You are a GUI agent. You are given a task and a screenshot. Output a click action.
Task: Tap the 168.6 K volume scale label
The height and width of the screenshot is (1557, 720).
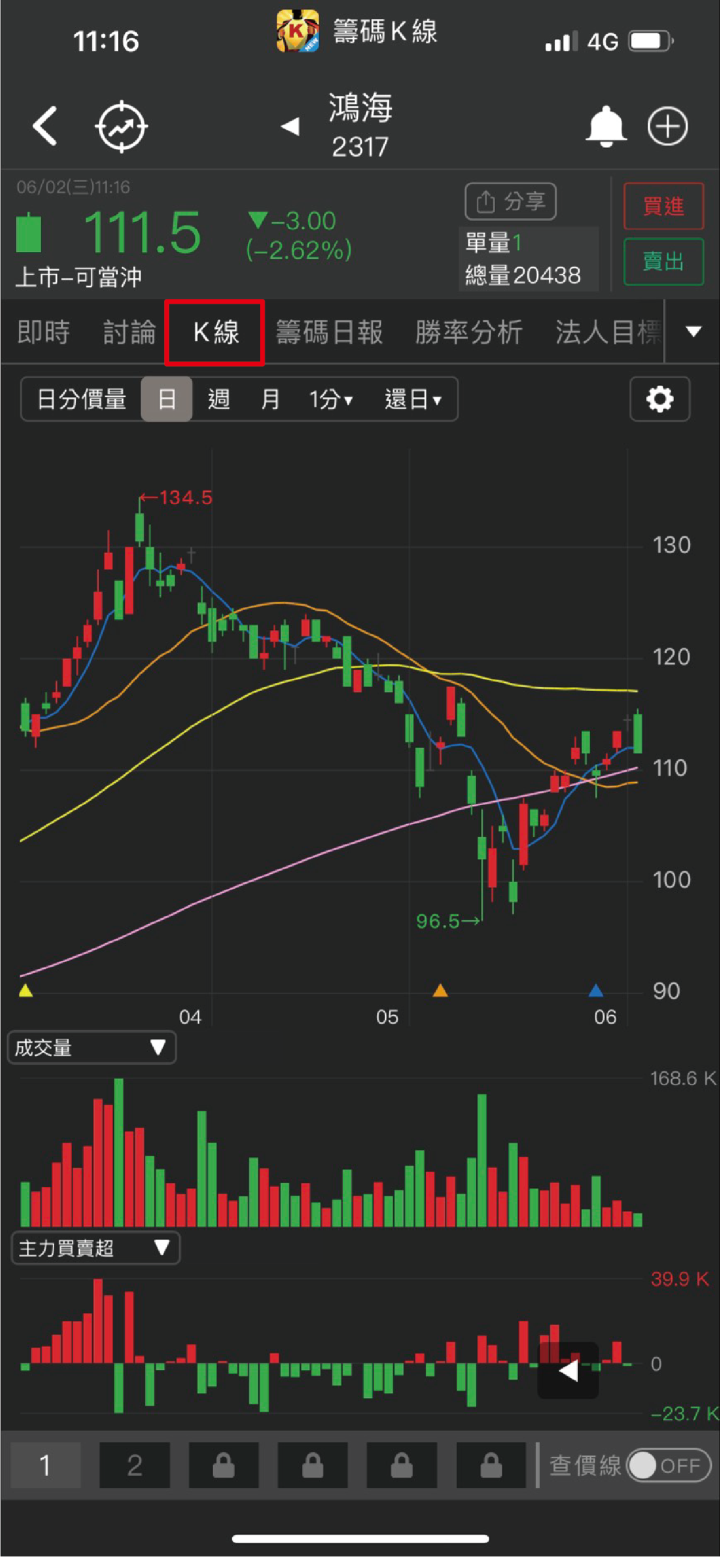684,1079
